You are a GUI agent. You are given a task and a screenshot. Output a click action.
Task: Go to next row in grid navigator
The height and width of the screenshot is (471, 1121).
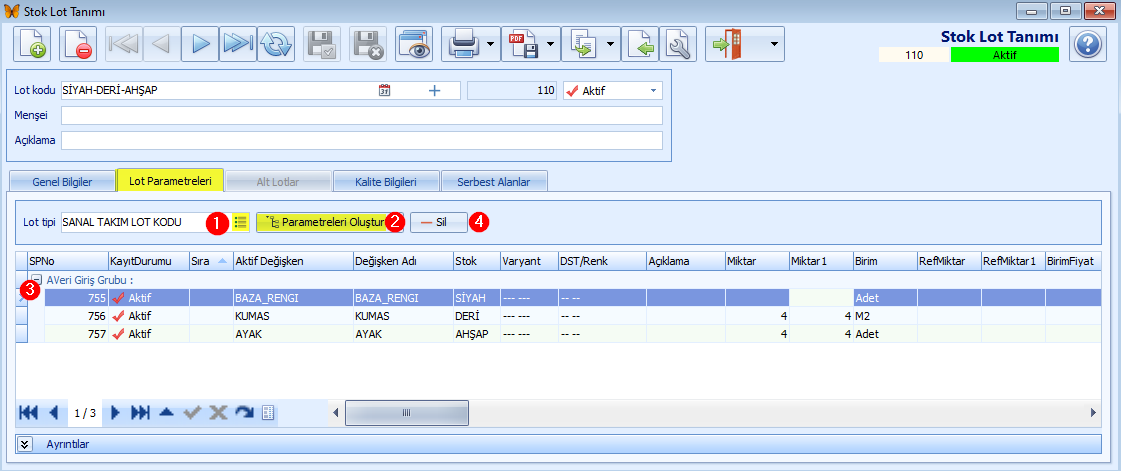(115, 412)
